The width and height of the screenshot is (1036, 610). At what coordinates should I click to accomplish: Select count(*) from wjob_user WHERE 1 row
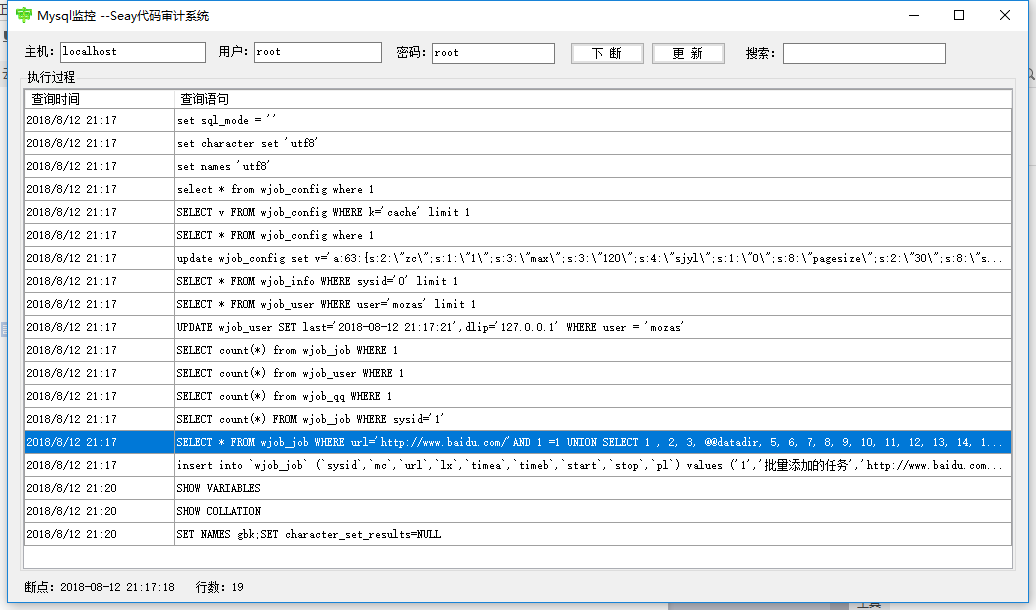tap(518, 373)
